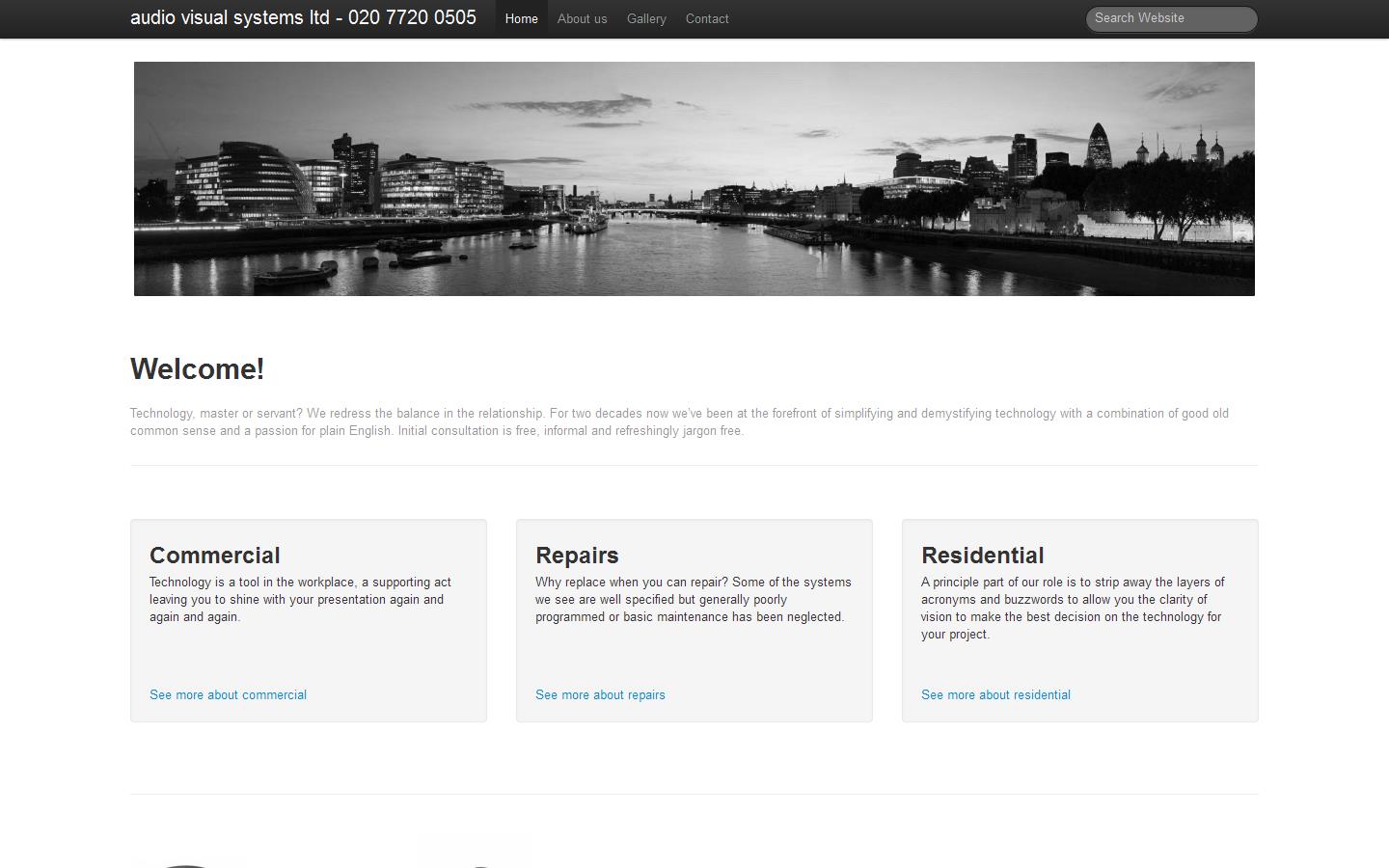1389x868 pixels.
Task: Click the Commercial section heading
Action: (214, 556)
